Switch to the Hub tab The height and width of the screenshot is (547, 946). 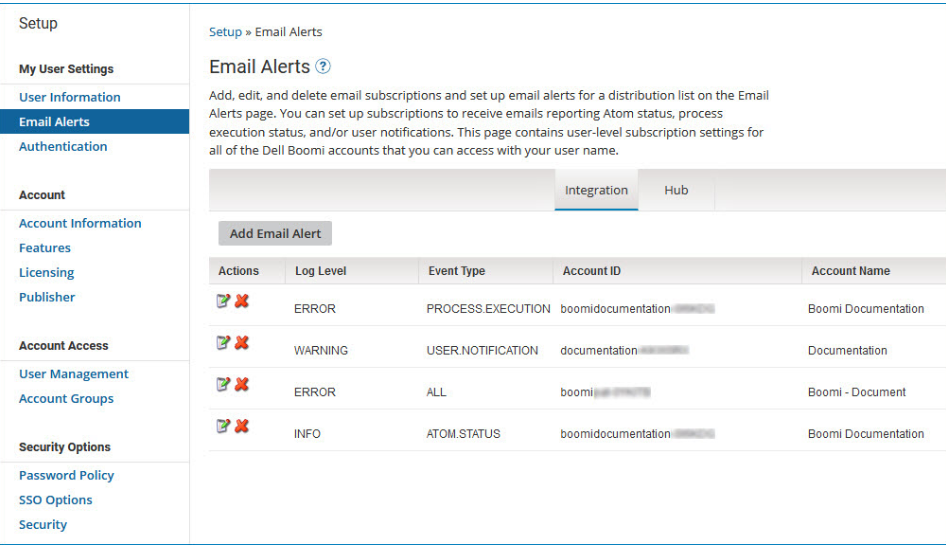click(676, 190)
